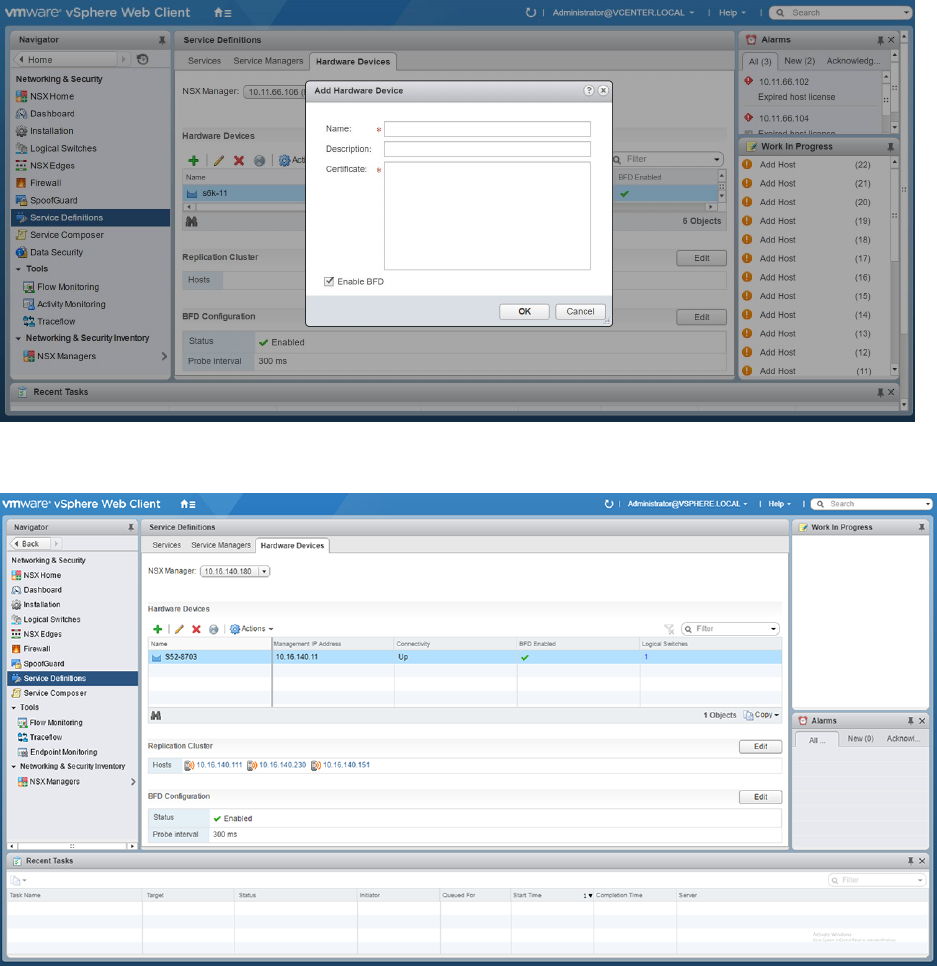Refresh the VCENTER.LOCAL vSphere client
This screenshot has height=966, width=937.
[x=530, y=12]
